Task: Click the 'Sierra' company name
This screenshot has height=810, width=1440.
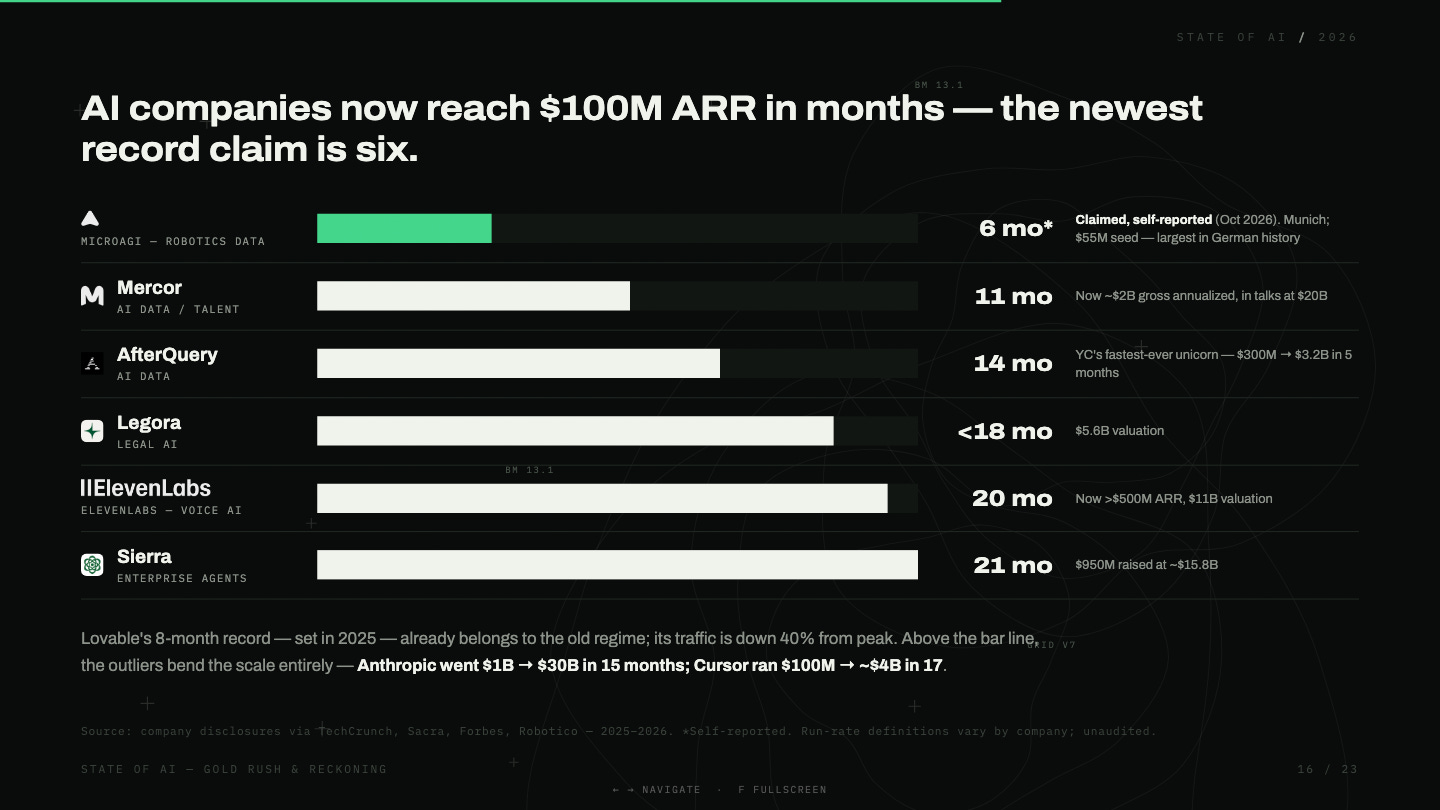Action: [x=144, y=557]
